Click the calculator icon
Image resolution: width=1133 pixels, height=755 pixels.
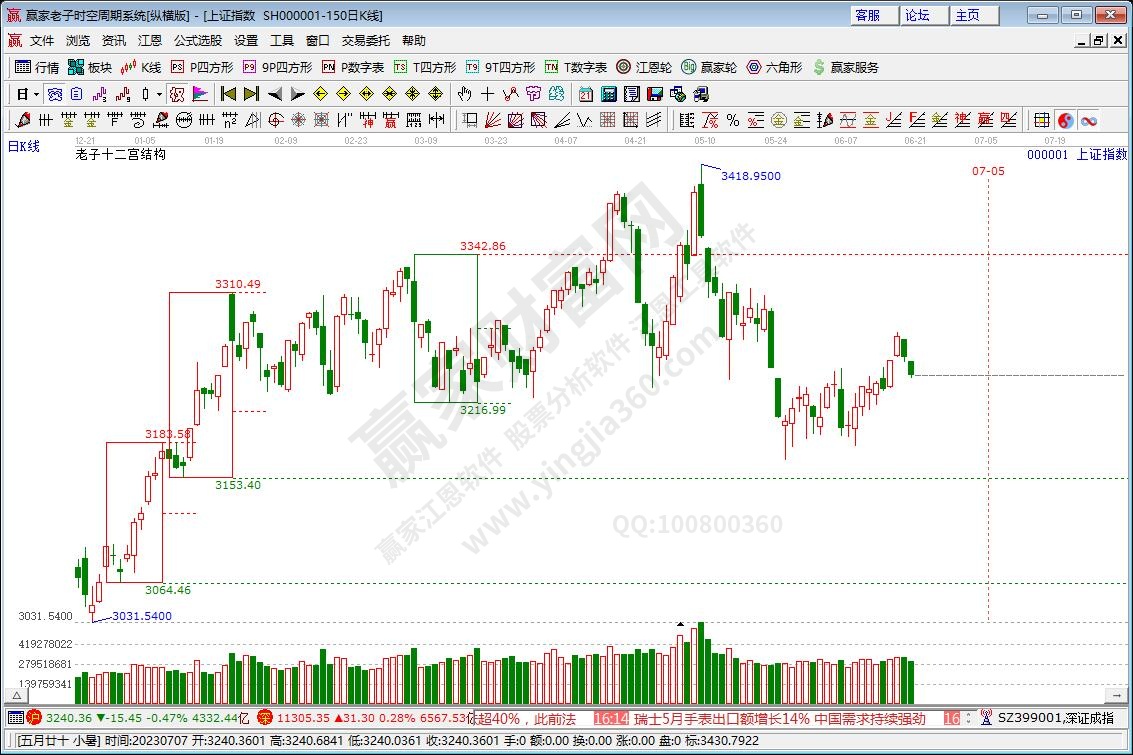(x=608, y=94)
